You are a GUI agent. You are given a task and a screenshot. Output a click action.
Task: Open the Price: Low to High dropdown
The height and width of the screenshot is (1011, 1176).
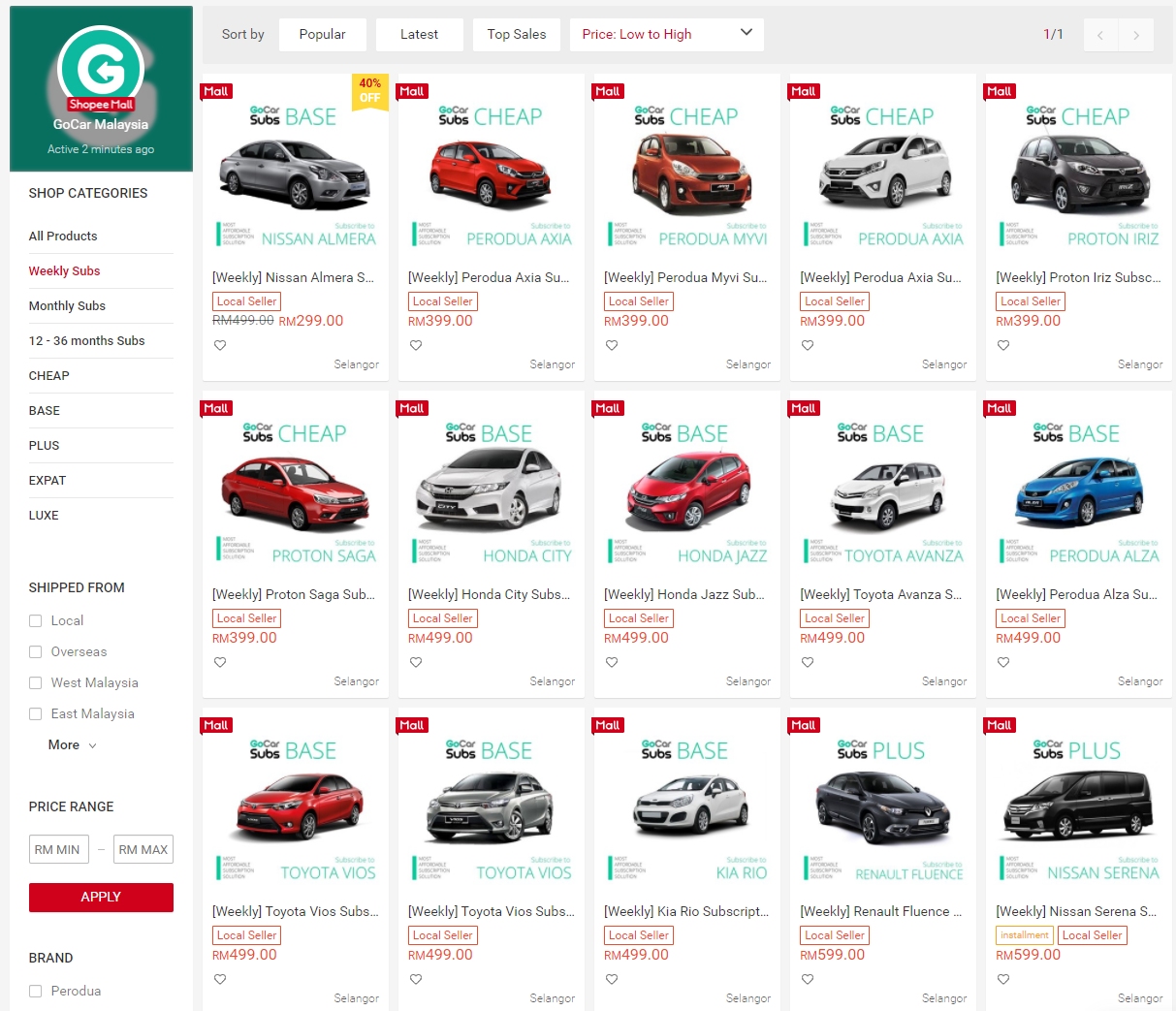click(x=666, y=34)
